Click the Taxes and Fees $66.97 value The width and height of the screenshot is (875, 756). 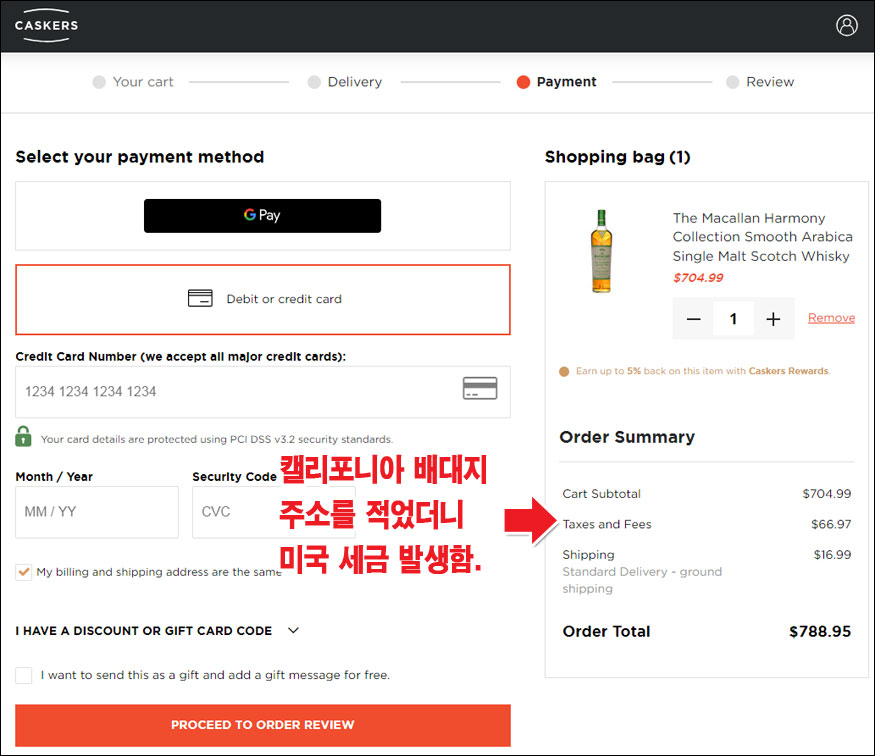pyautogui.click(x=831, y=524)
